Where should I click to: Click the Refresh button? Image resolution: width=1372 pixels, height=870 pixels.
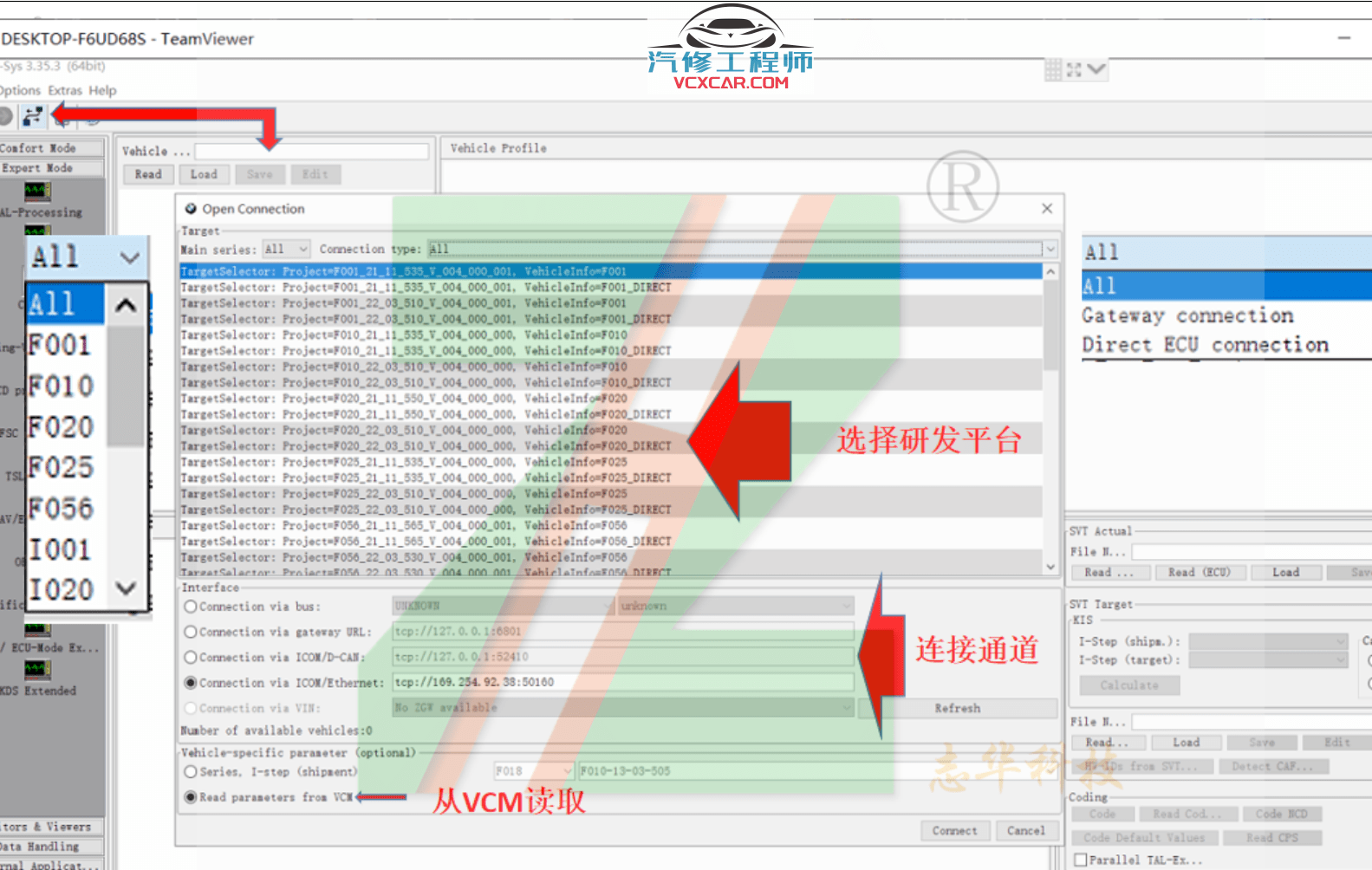958,708
